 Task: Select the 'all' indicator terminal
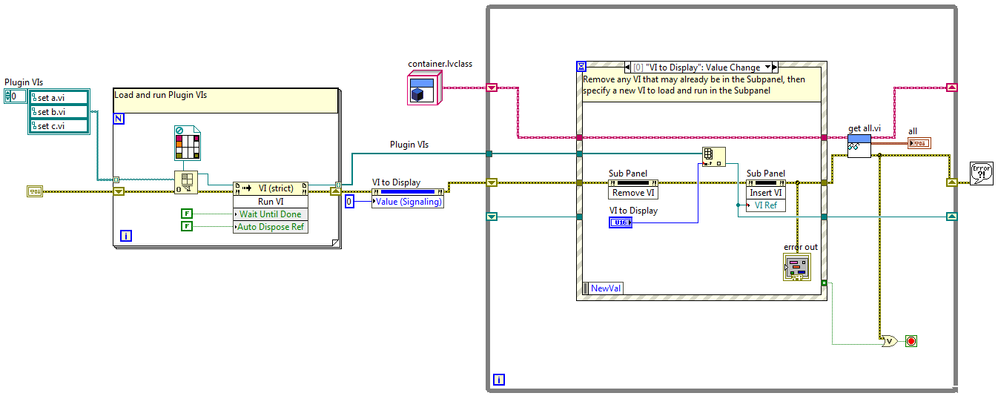tap(920, 143)
